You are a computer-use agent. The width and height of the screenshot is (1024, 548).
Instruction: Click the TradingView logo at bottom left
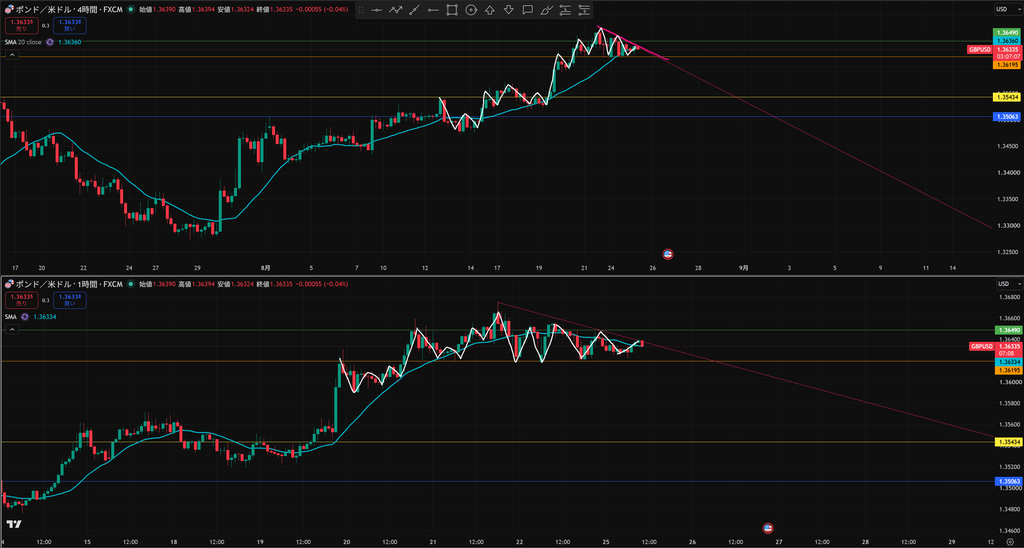click(x=14, y=524)
